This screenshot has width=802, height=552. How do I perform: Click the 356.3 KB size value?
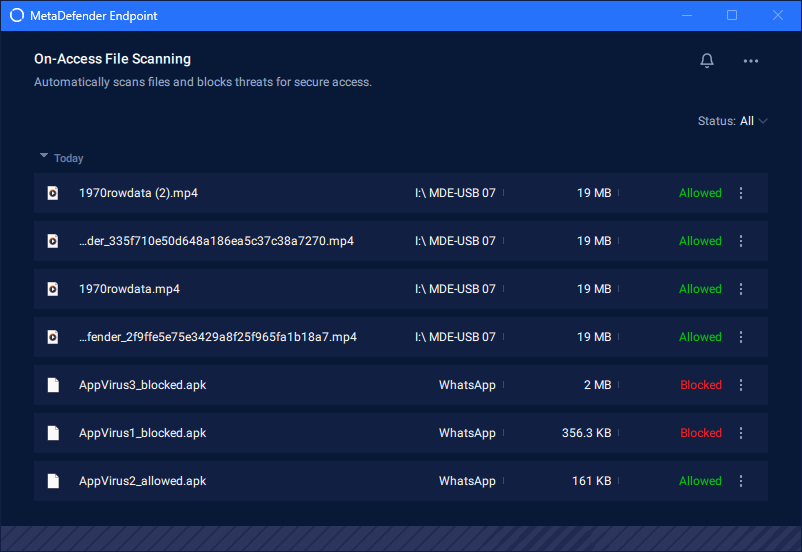(x=587, y=433)
